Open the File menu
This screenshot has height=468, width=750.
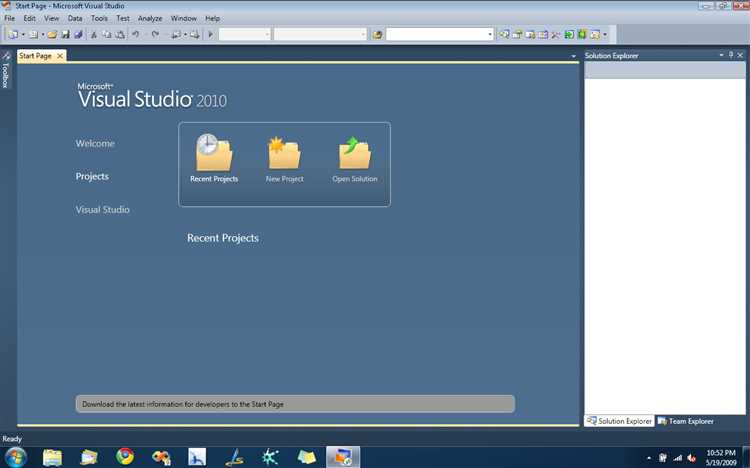(10, 18)
